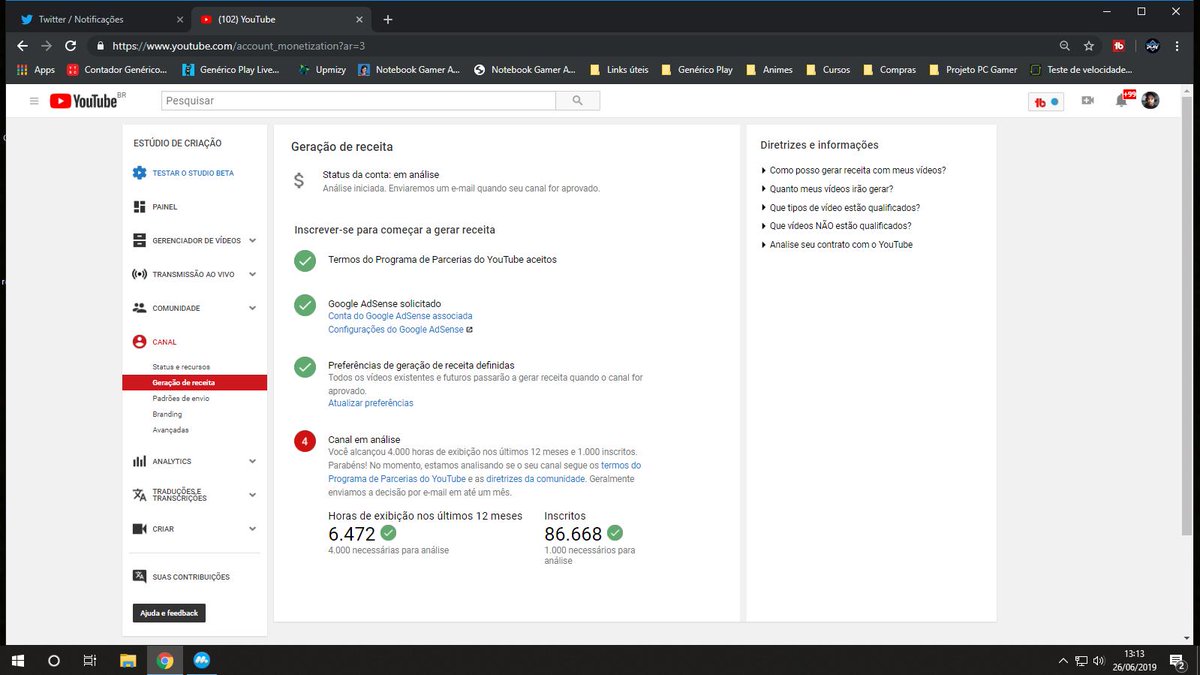
Task: Click the Transmissão ao Vivo broadcast icon
Action: pos(139,274)
